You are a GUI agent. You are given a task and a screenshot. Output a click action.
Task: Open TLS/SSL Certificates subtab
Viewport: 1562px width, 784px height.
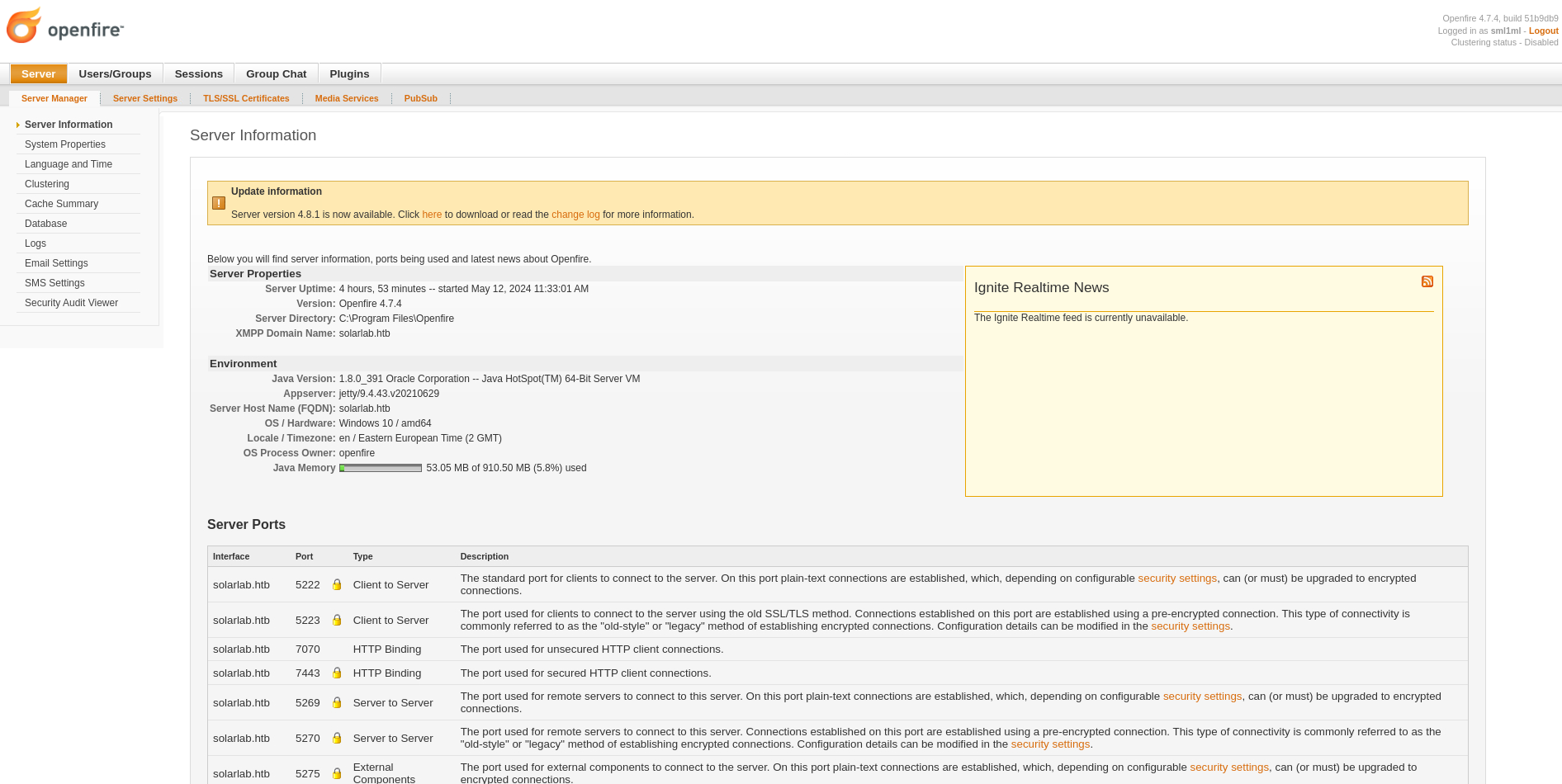pyautogui.click(x=246, y=98)
